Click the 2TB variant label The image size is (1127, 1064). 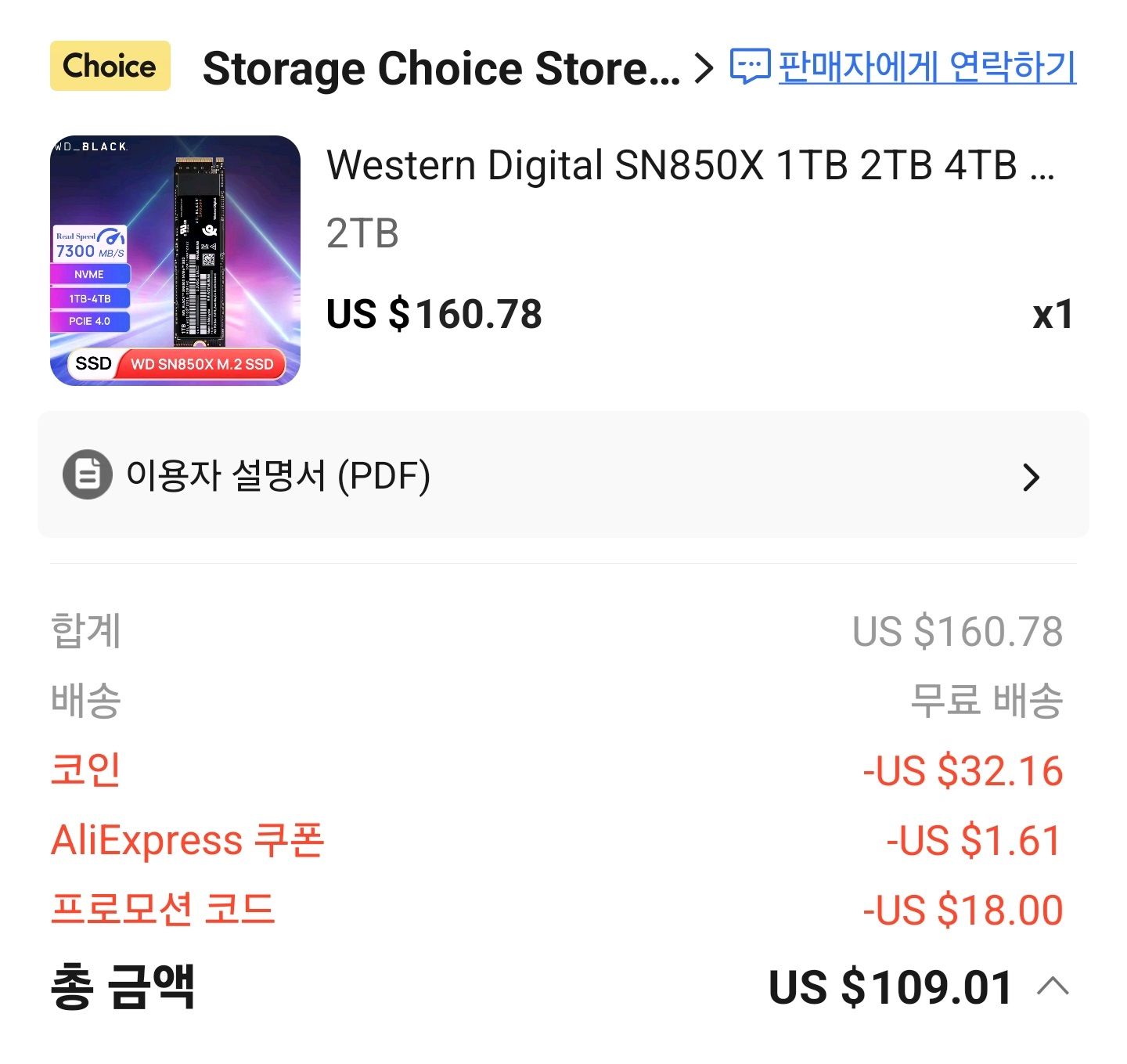pyautogui.click(x=361, y=233)
